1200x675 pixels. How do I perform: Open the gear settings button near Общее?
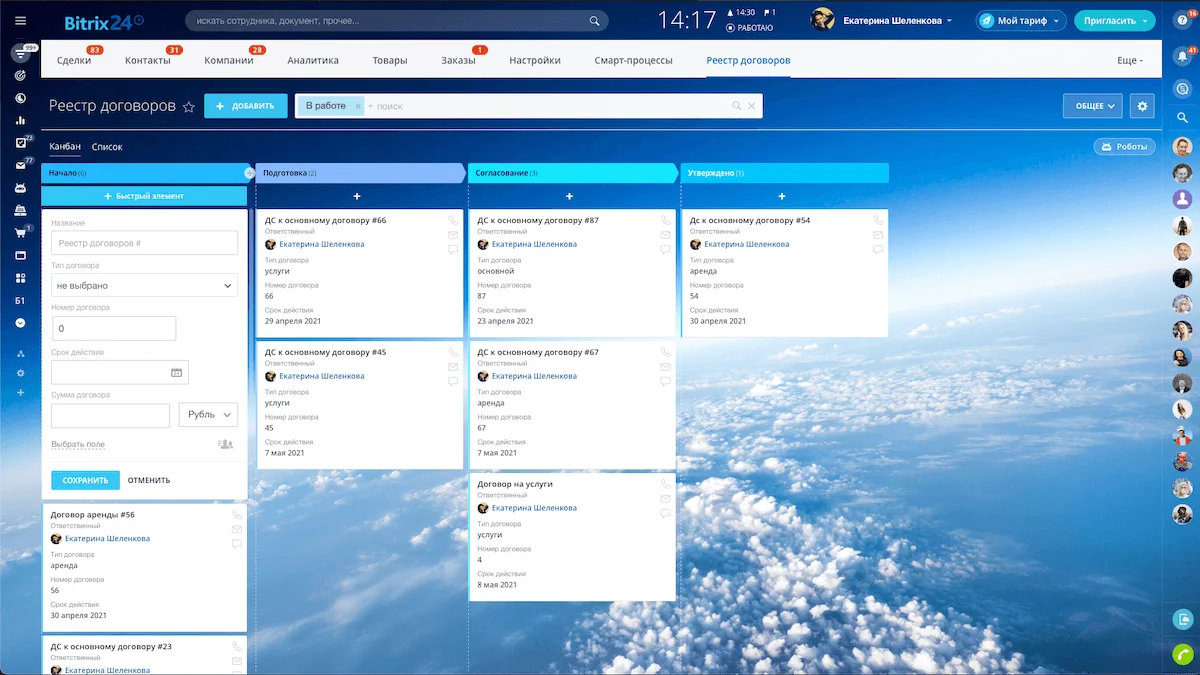tap(1142, 106)
